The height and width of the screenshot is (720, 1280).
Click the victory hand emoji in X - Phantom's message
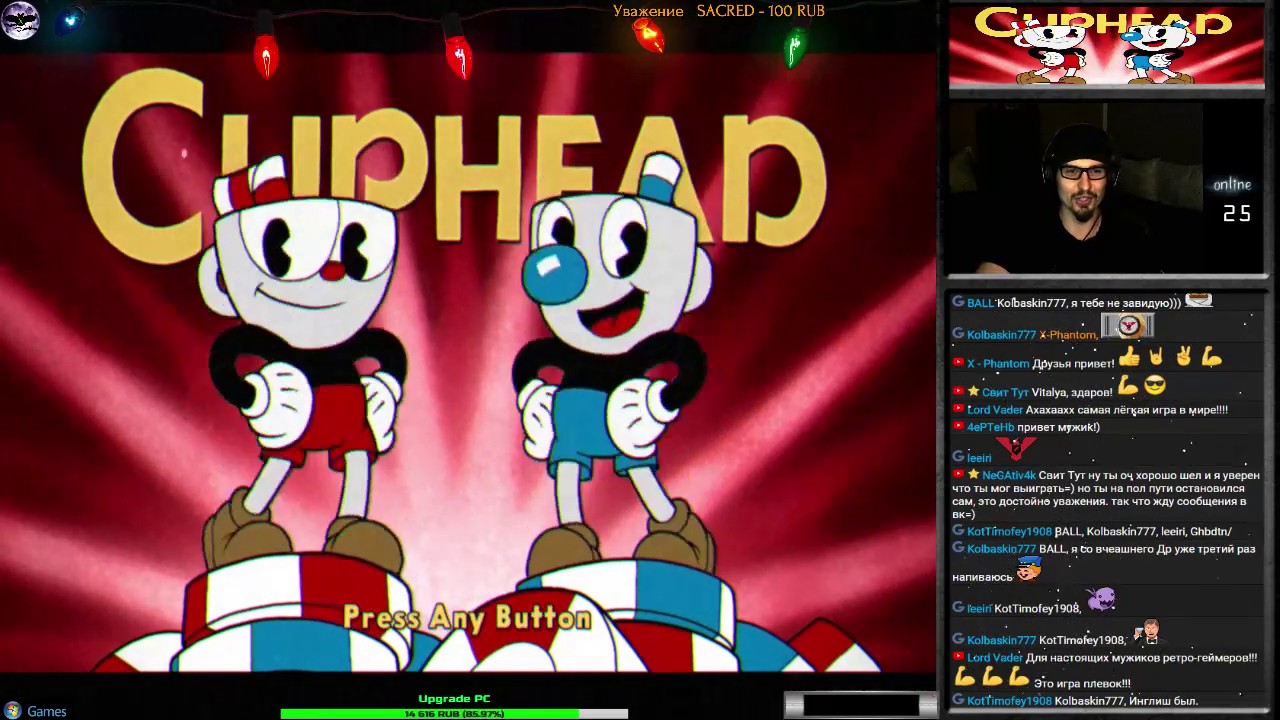point(1184,356)
